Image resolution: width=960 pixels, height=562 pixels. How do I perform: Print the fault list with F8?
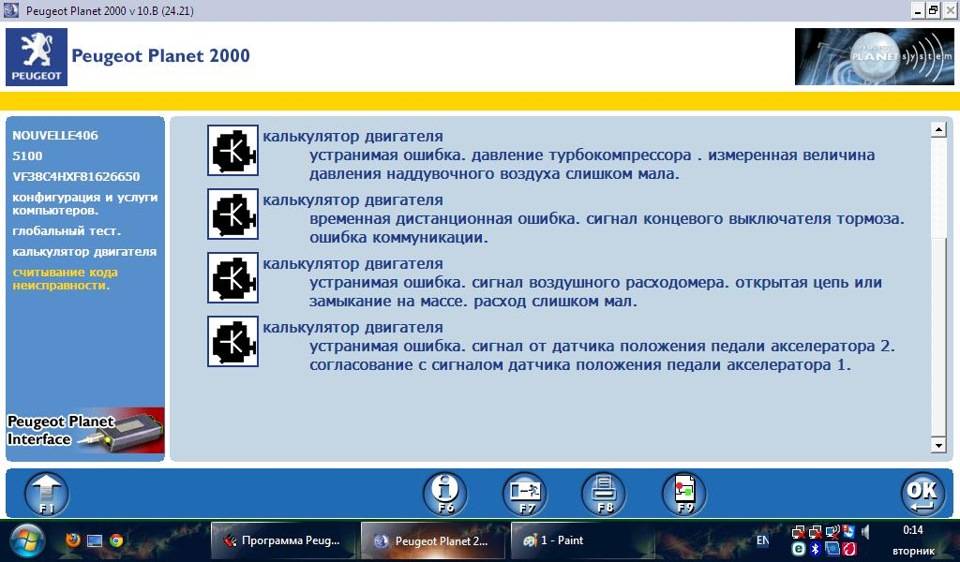(604, 493)
